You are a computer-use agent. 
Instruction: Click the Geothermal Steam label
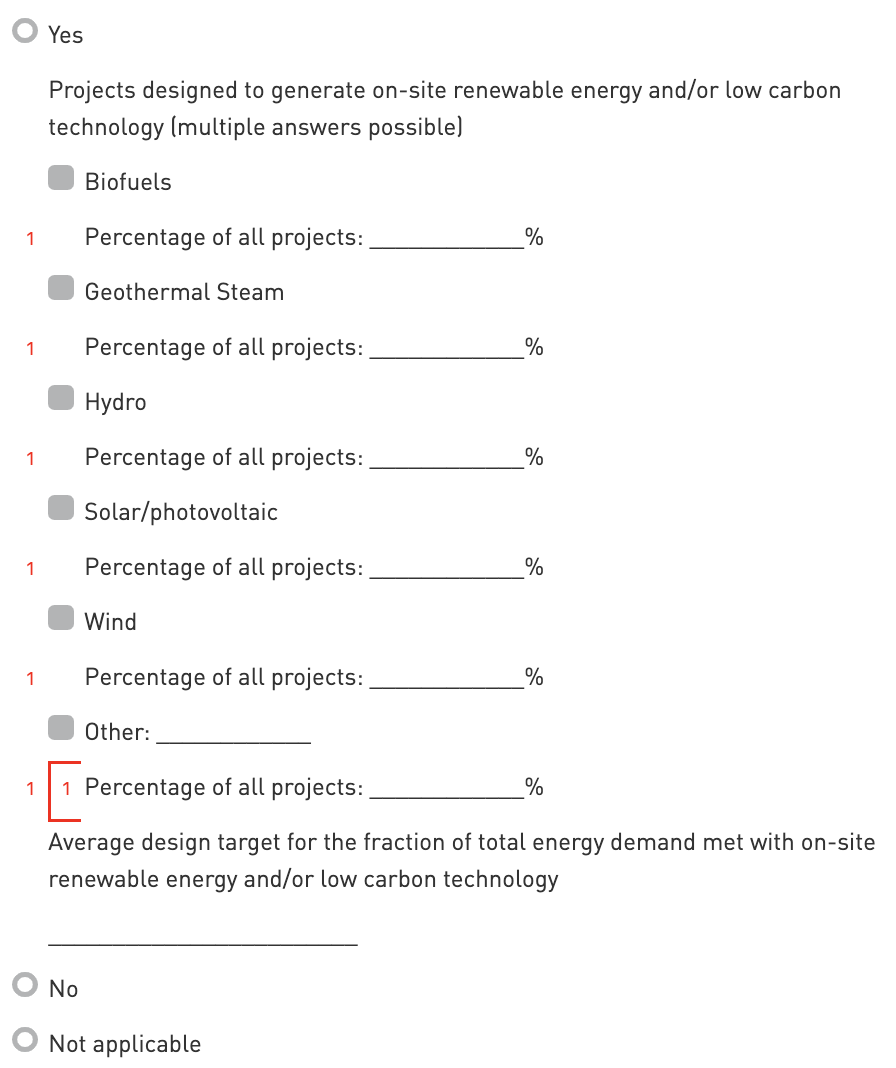point(184,292)
